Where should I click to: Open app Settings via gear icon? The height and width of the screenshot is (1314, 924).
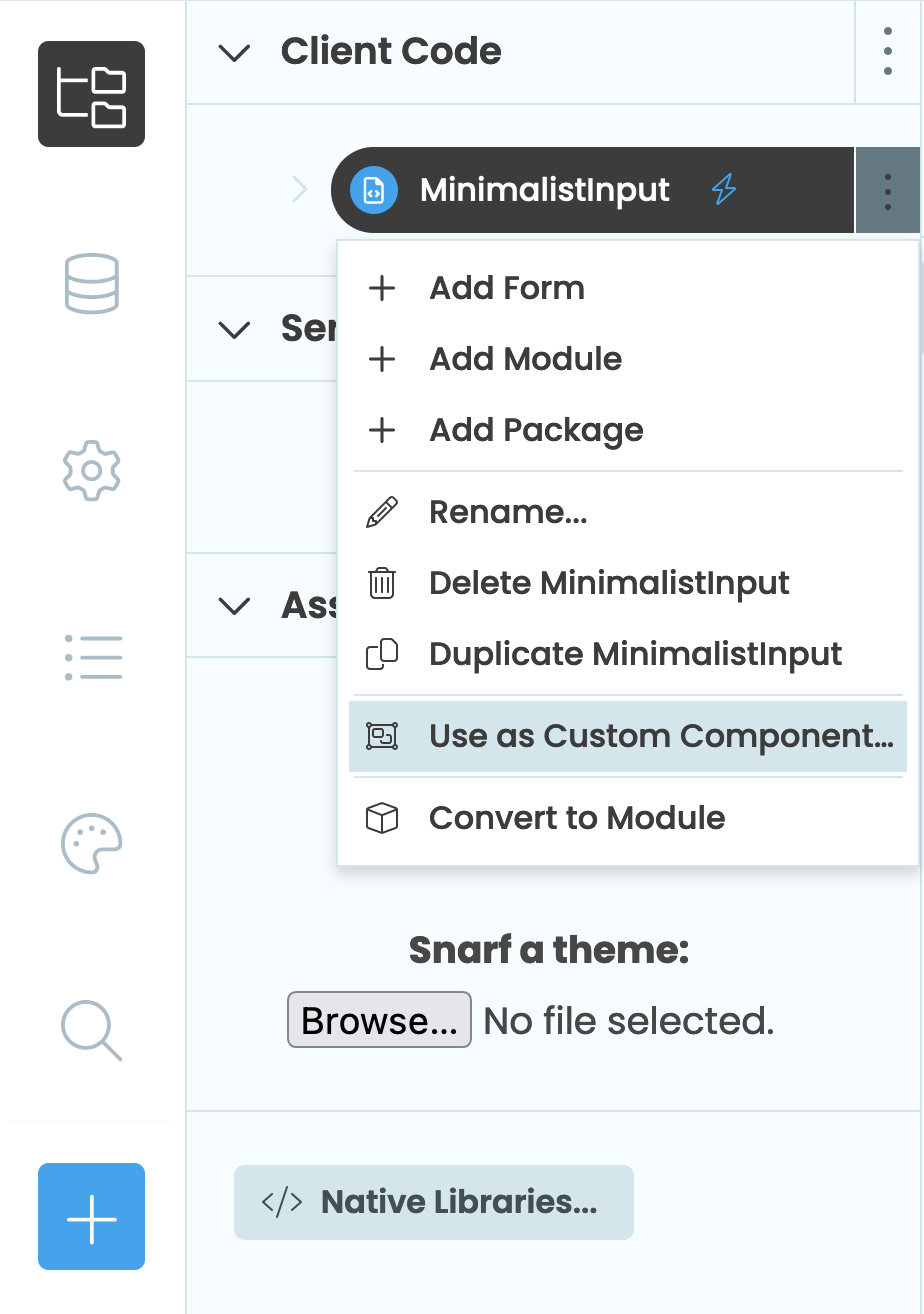click(x=91, y=470)
